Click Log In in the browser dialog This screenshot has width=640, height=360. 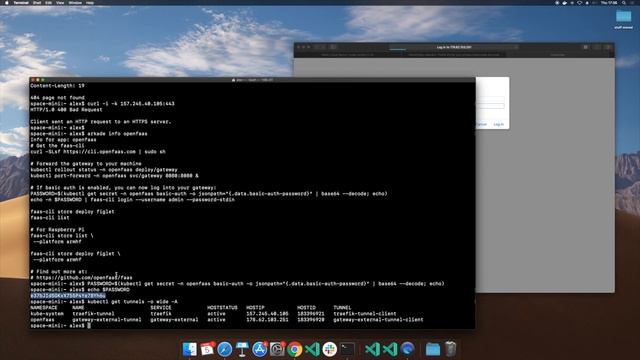click(x=498, y=124)
